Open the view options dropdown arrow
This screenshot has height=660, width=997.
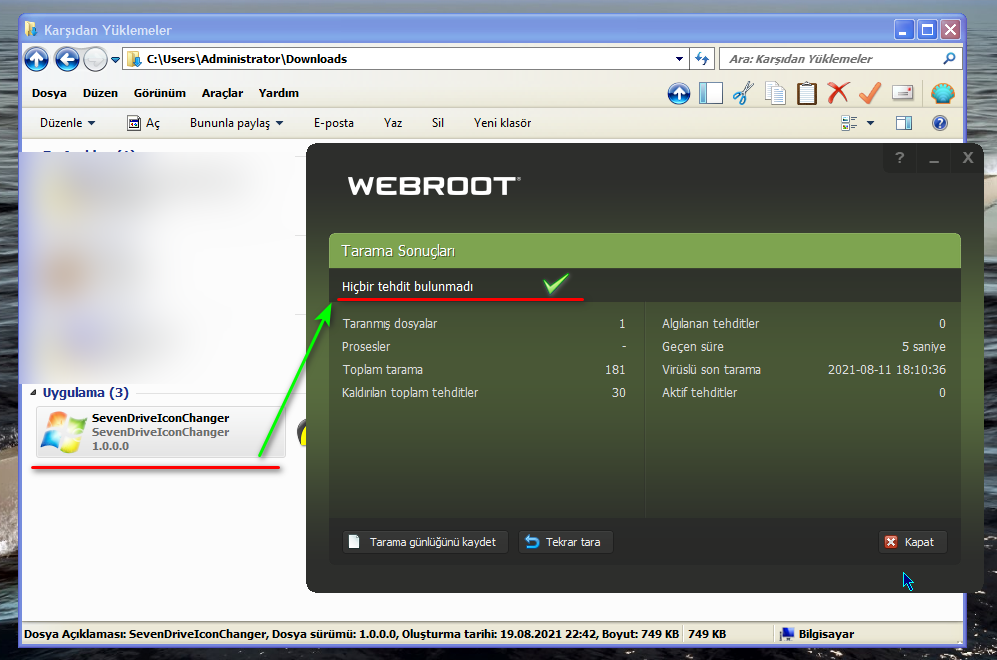point(870,123)
